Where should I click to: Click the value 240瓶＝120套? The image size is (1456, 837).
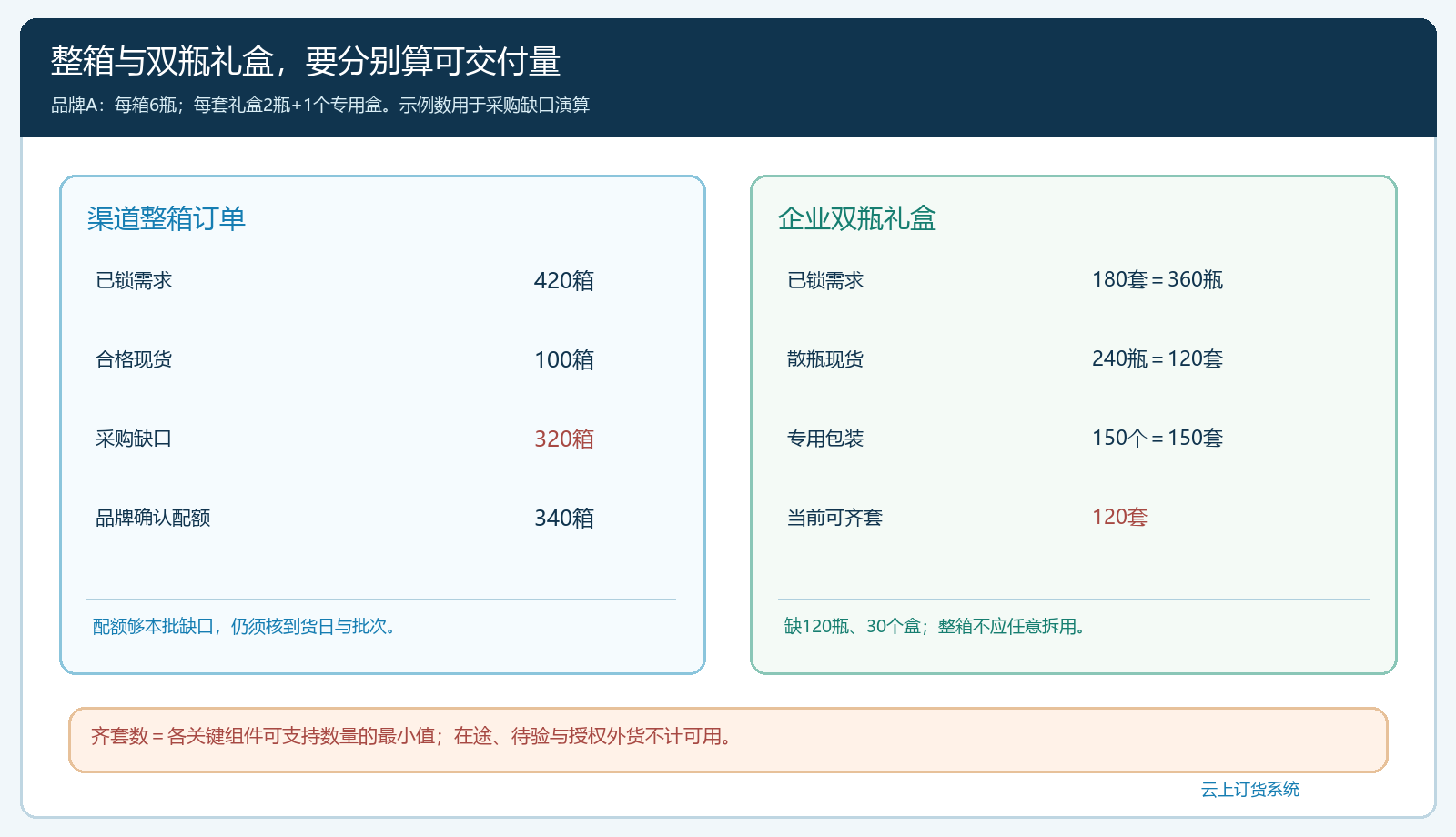point(1158,358)
